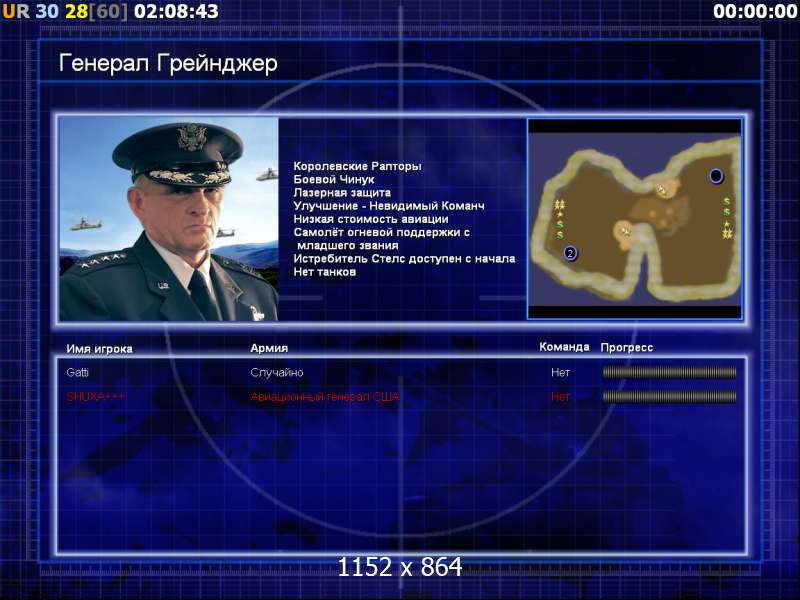Click the dark blue start marker on minimap
The image size is (800, 600).
pos(716,176)
